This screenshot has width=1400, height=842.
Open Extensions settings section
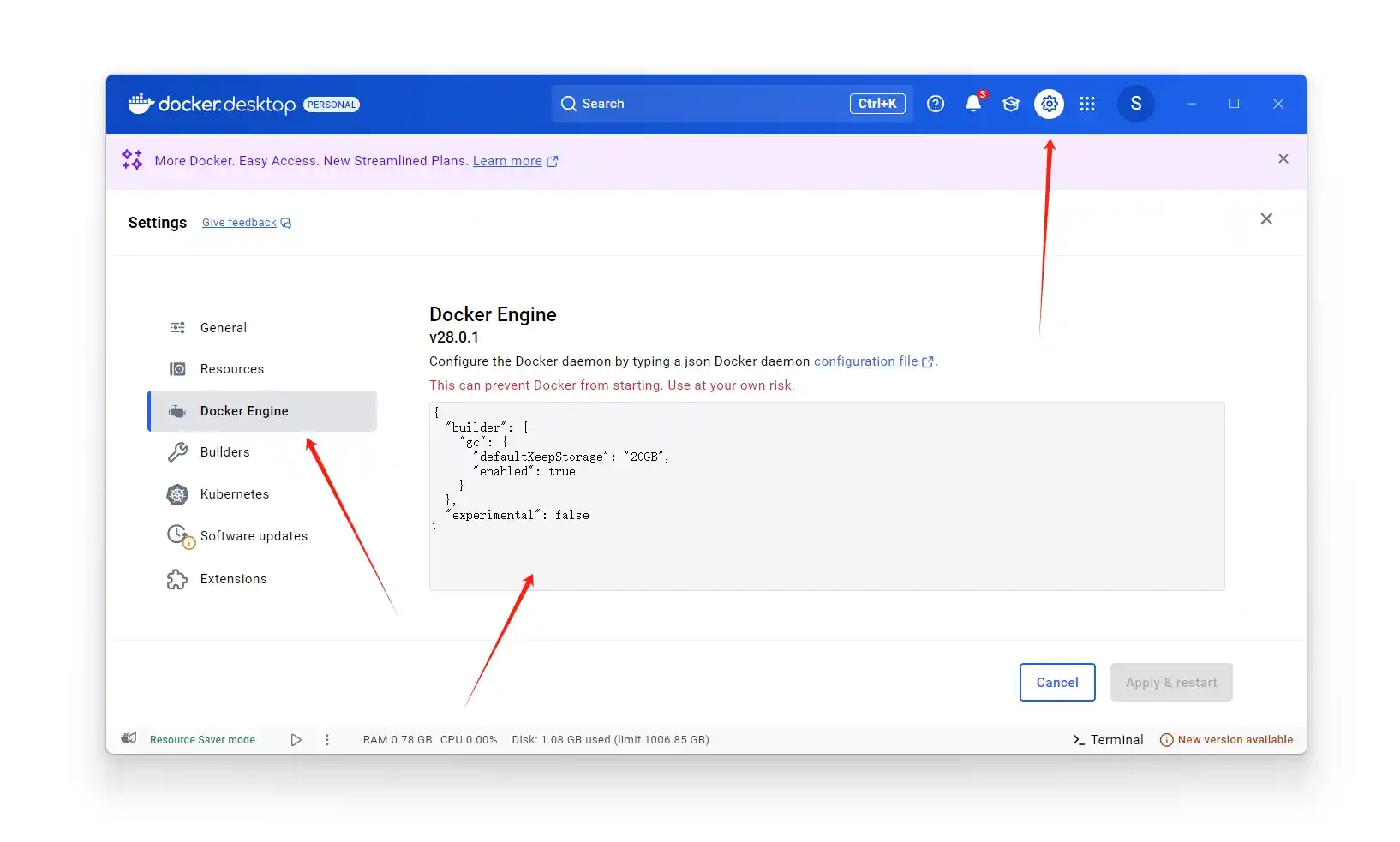coord(233,579)
